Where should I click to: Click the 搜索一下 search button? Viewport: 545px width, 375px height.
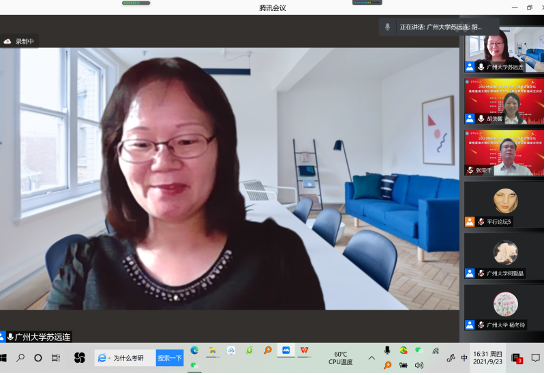[170, 358]
